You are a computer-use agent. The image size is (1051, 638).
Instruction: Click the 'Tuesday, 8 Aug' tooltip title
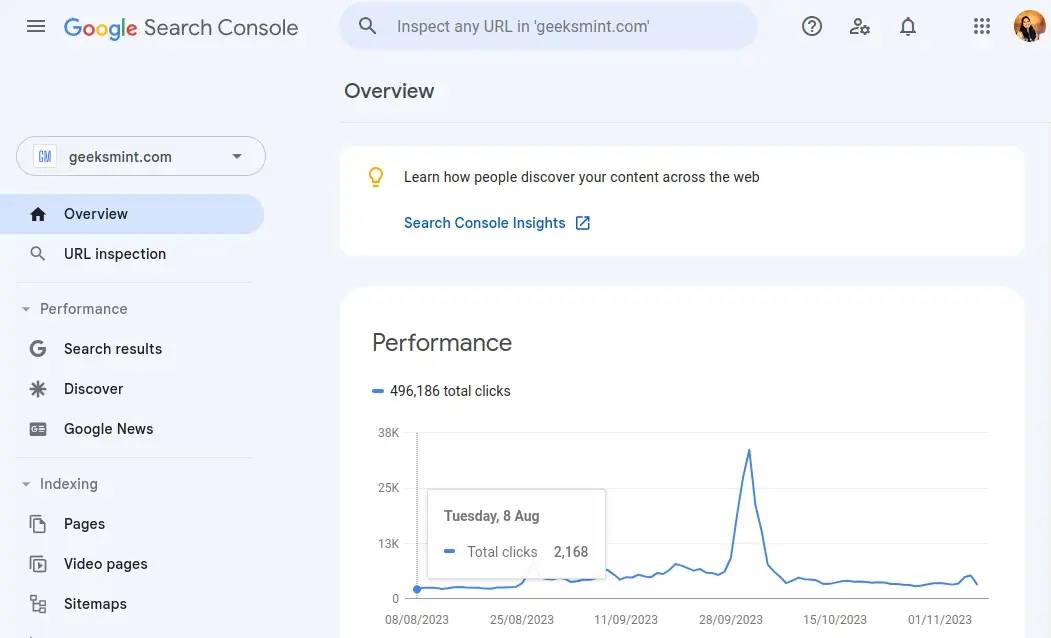pos(491,516)
